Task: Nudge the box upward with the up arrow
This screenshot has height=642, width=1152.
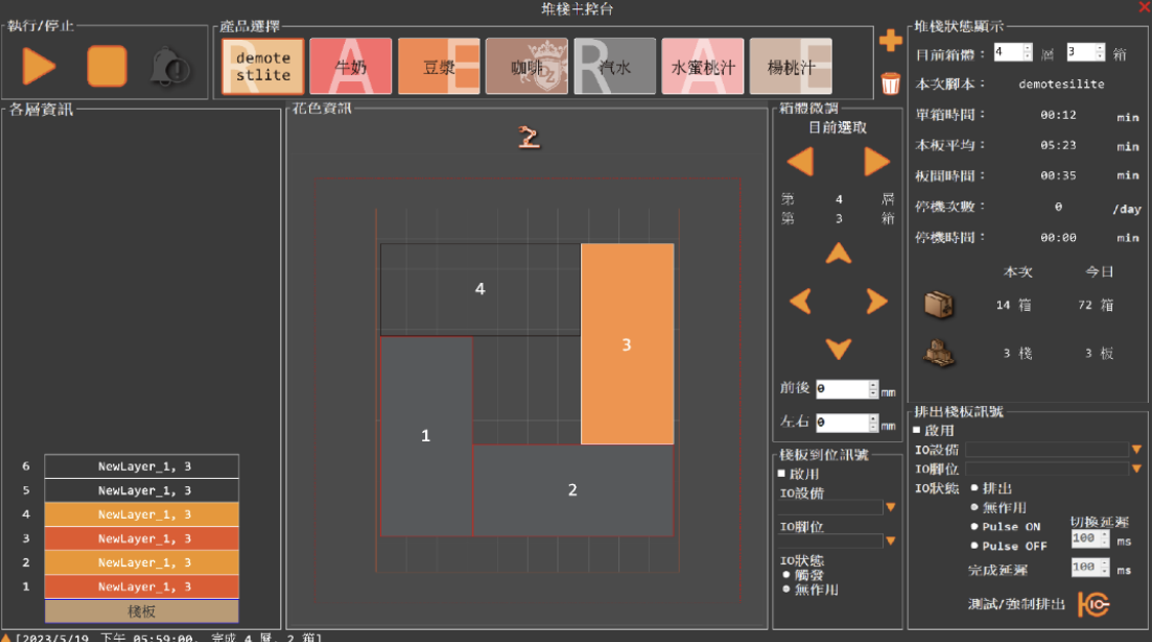Action: (x=838, y=254)
